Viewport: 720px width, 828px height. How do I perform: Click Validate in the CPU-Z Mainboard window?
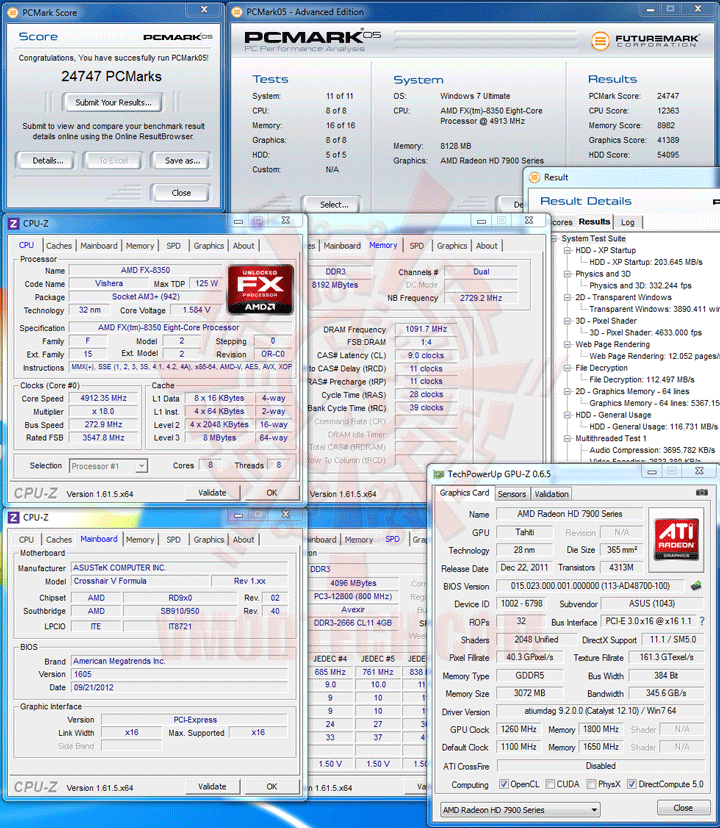pyautogui.click(x=212, y=787)
